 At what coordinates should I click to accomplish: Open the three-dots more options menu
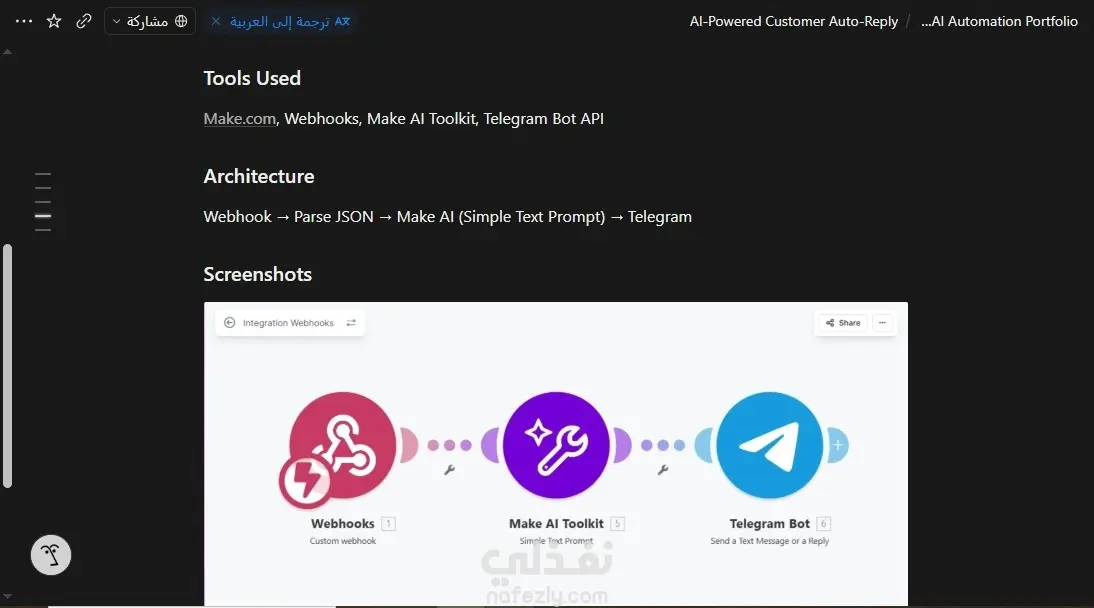(24, 21)
